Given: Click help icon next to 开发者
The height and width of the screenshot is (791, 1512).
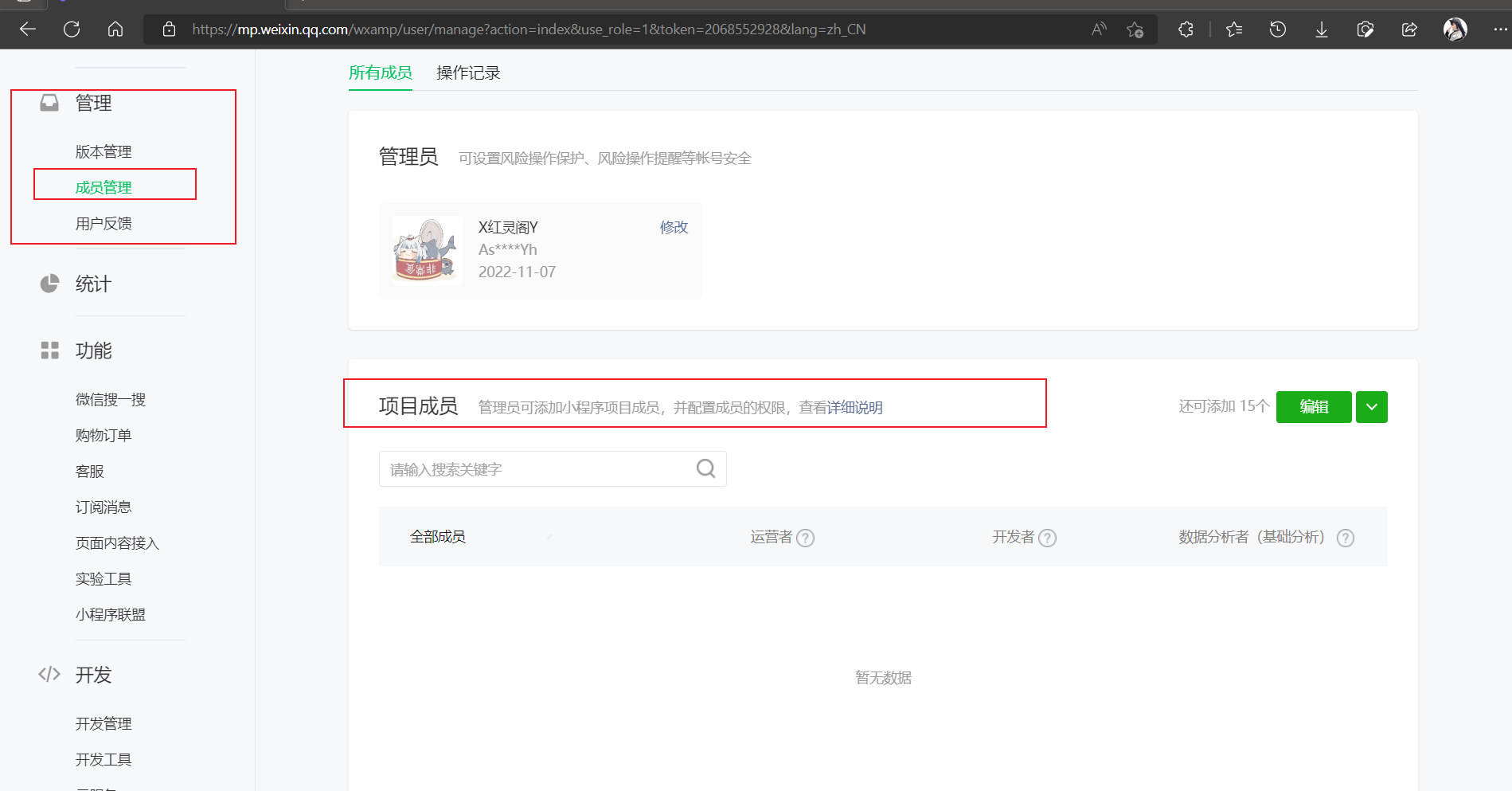Looking at the screenshot, I should (x=1048, y=538).
